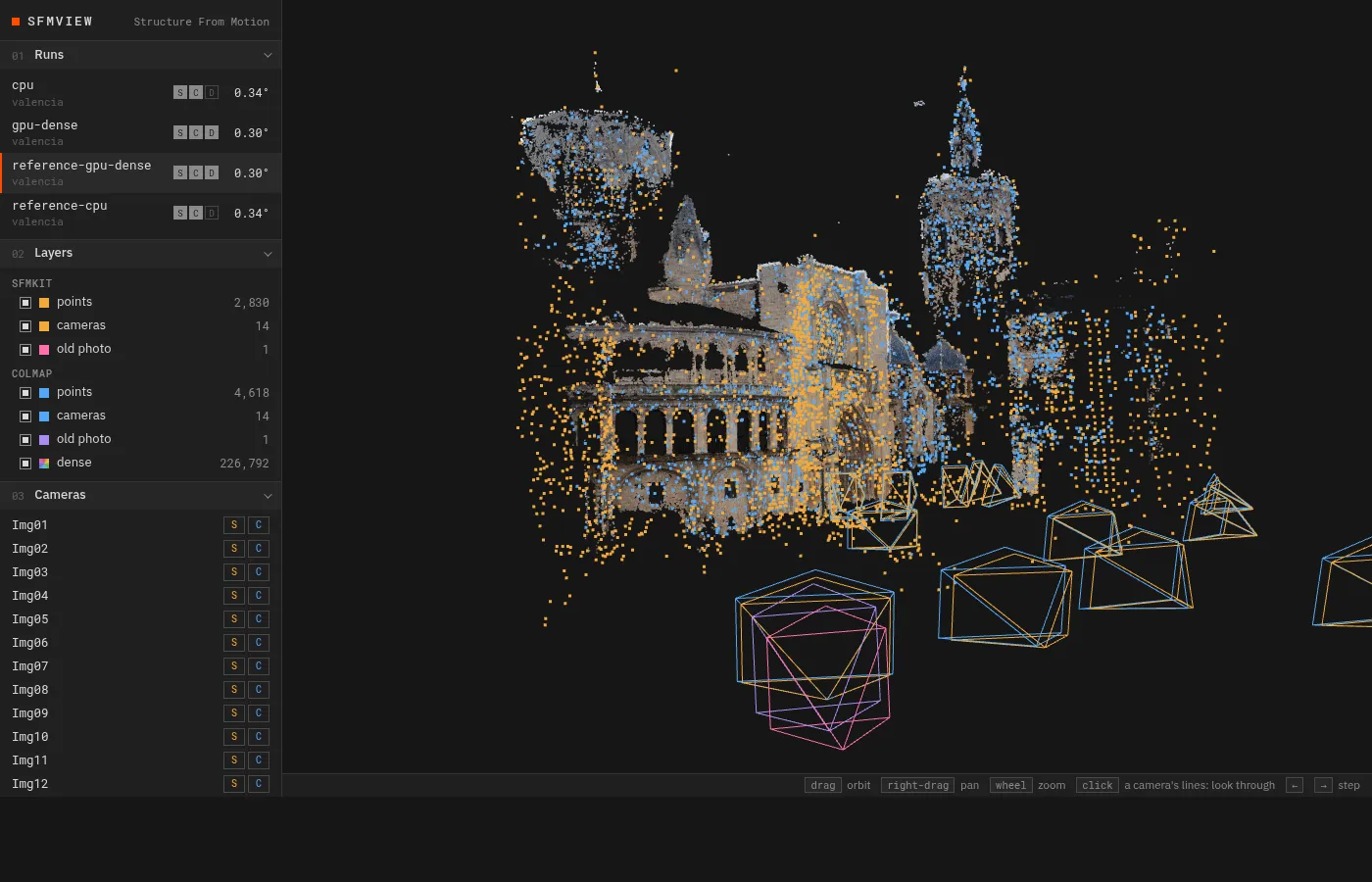
Task: Click the C badge on reference-gpu-dense run
Action: [x=196, y=172]
